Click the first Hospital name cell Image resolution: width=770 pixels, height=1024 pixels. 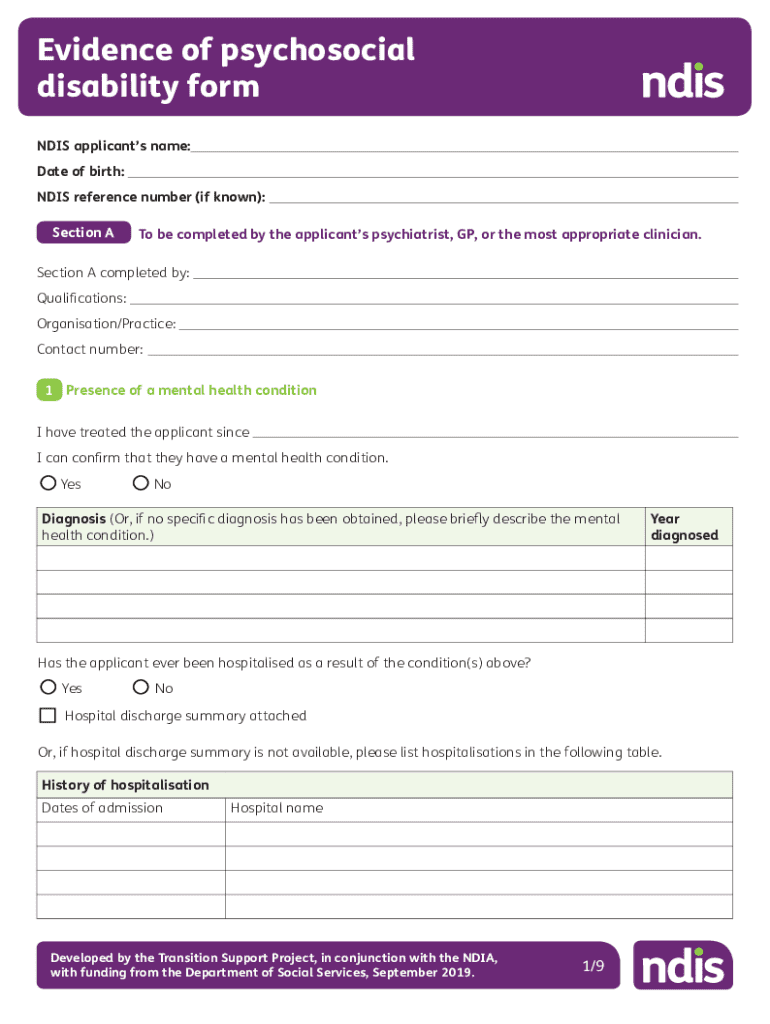(478, 834)
